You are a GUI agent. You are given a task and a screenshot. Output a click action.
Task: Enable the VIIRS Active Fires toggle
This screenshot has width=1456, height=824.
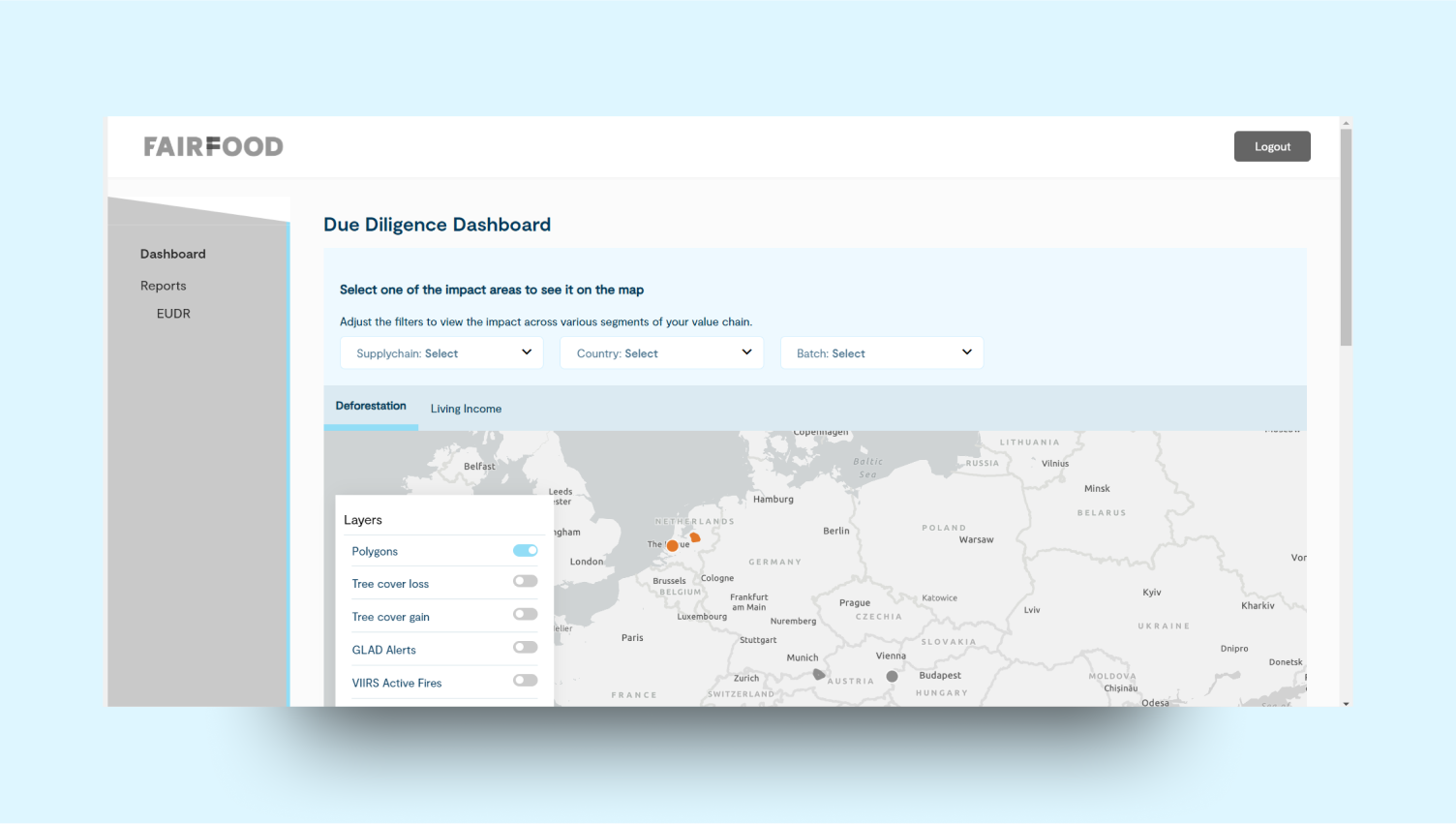tap(526, 680)
